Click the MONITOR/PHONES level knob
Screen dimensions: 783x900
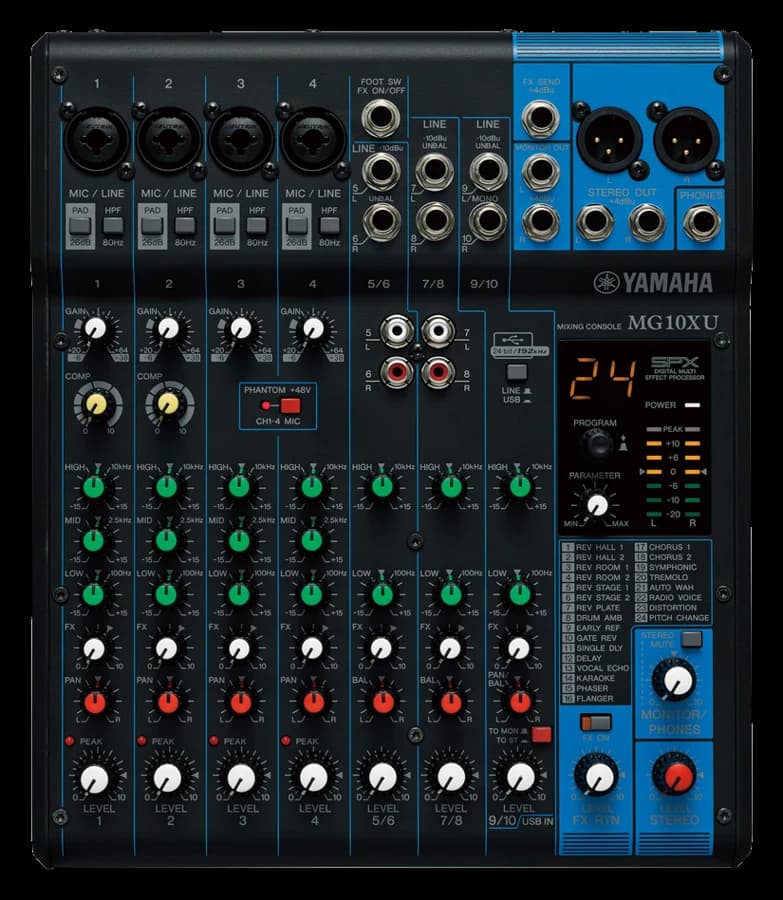(677, 680)
